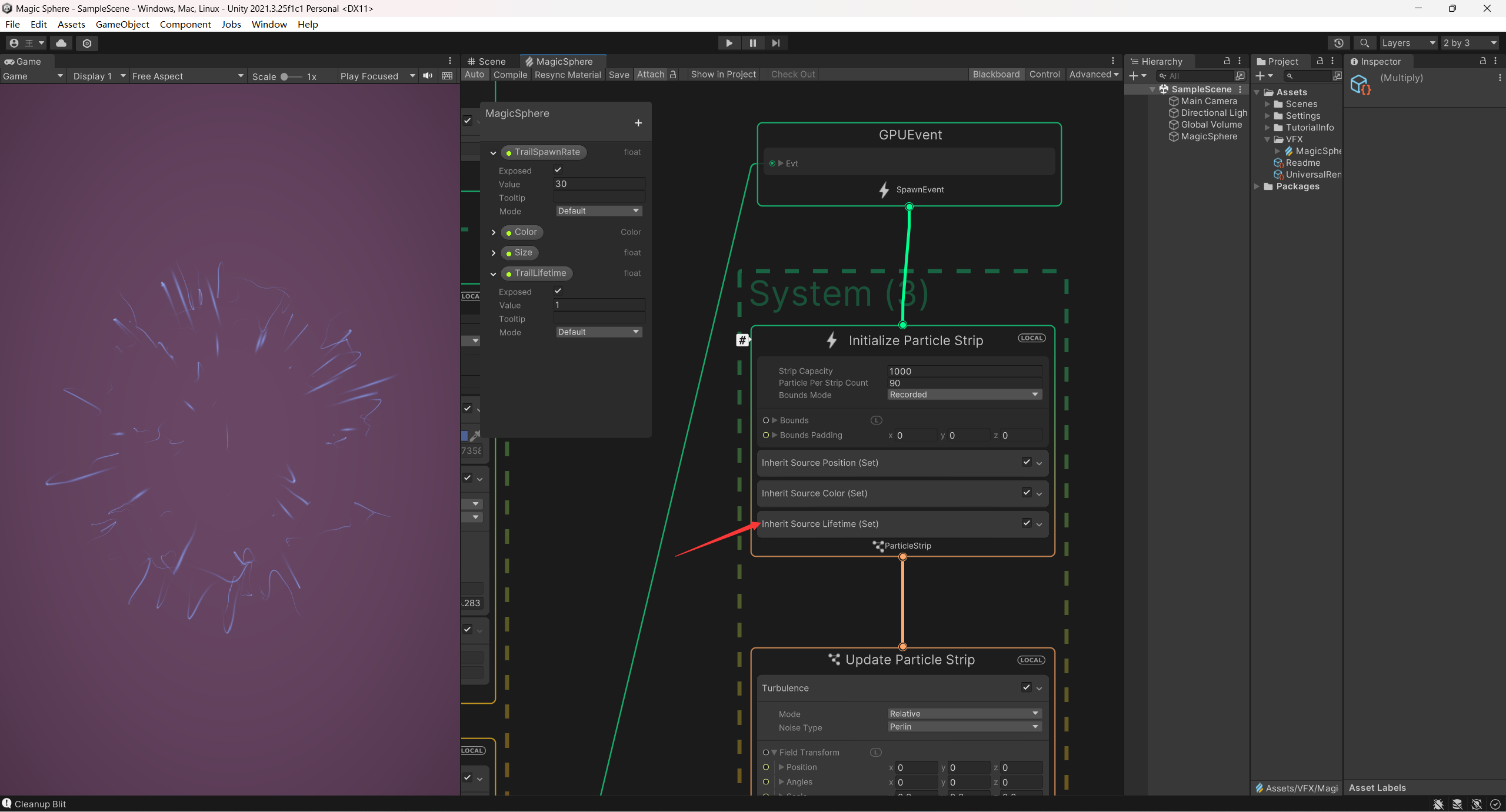1506x812 pixels.
Task: Uncheck Exposed for TrailSpawnRate
Action: point(558,170)
